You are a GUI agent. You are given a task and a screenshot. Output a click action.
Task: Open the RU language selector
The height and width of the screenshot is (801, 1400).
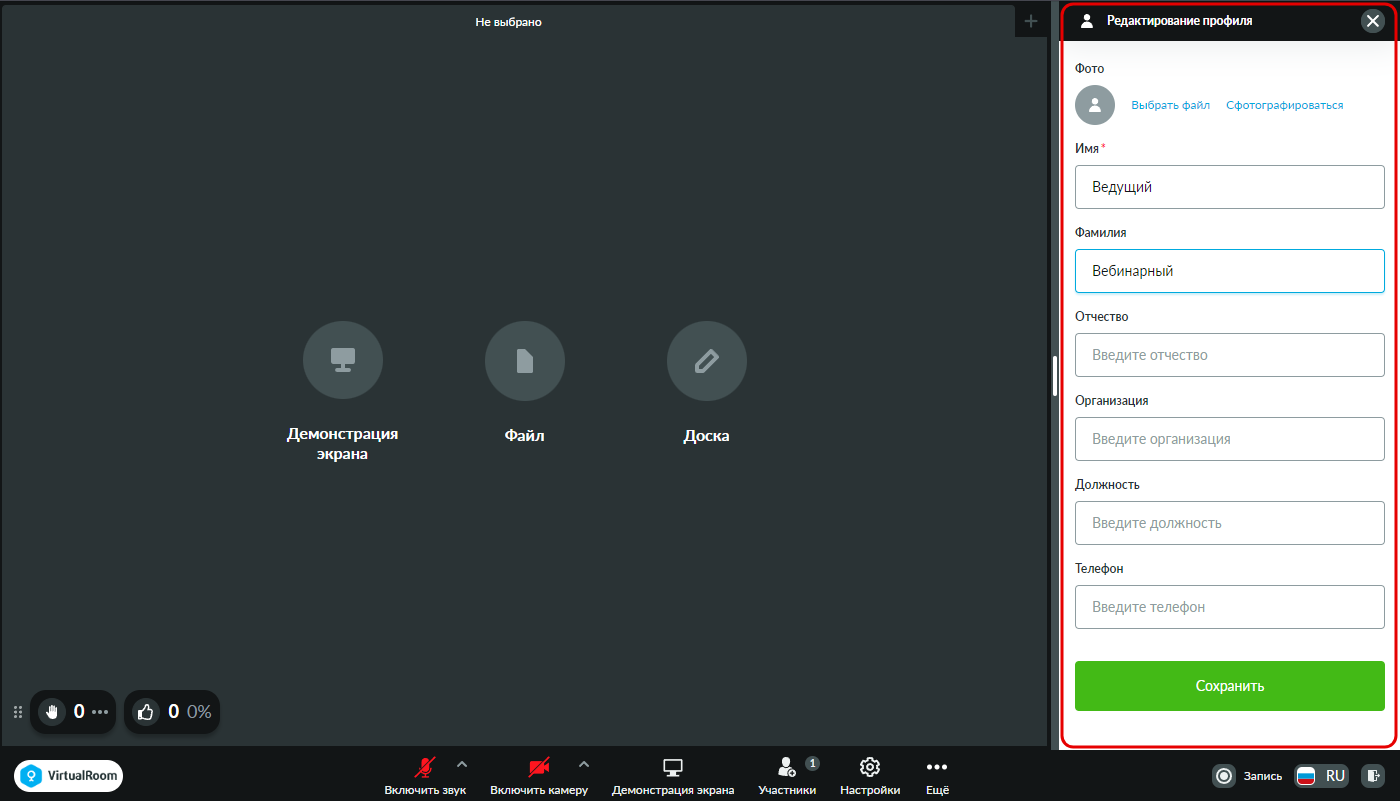(1321, 775)
